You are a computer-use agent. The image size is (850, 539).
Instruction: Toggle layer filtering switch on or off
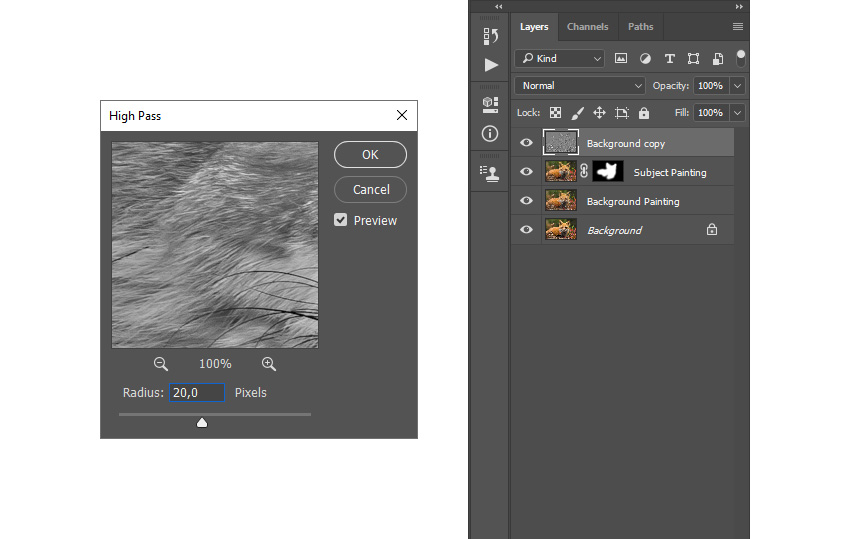(x=740, y=58)
